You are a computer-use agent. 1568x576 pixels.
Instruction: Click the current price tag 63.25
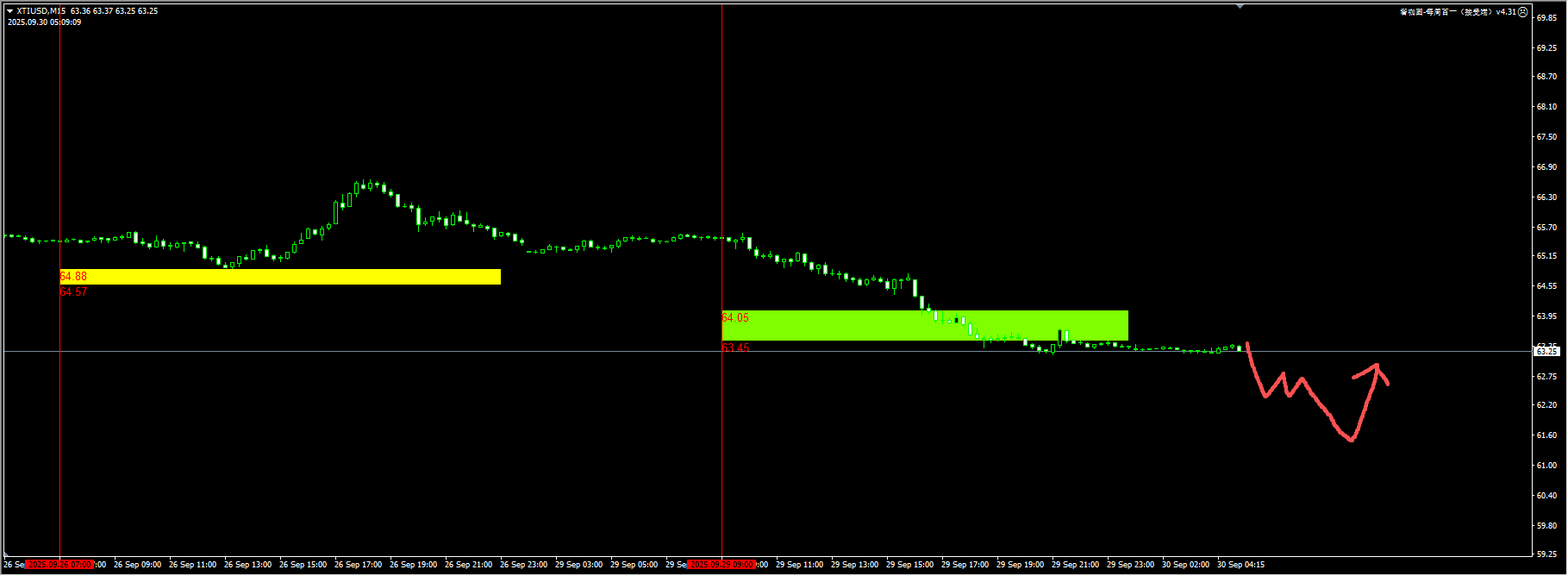click(x=1547, y=351)
